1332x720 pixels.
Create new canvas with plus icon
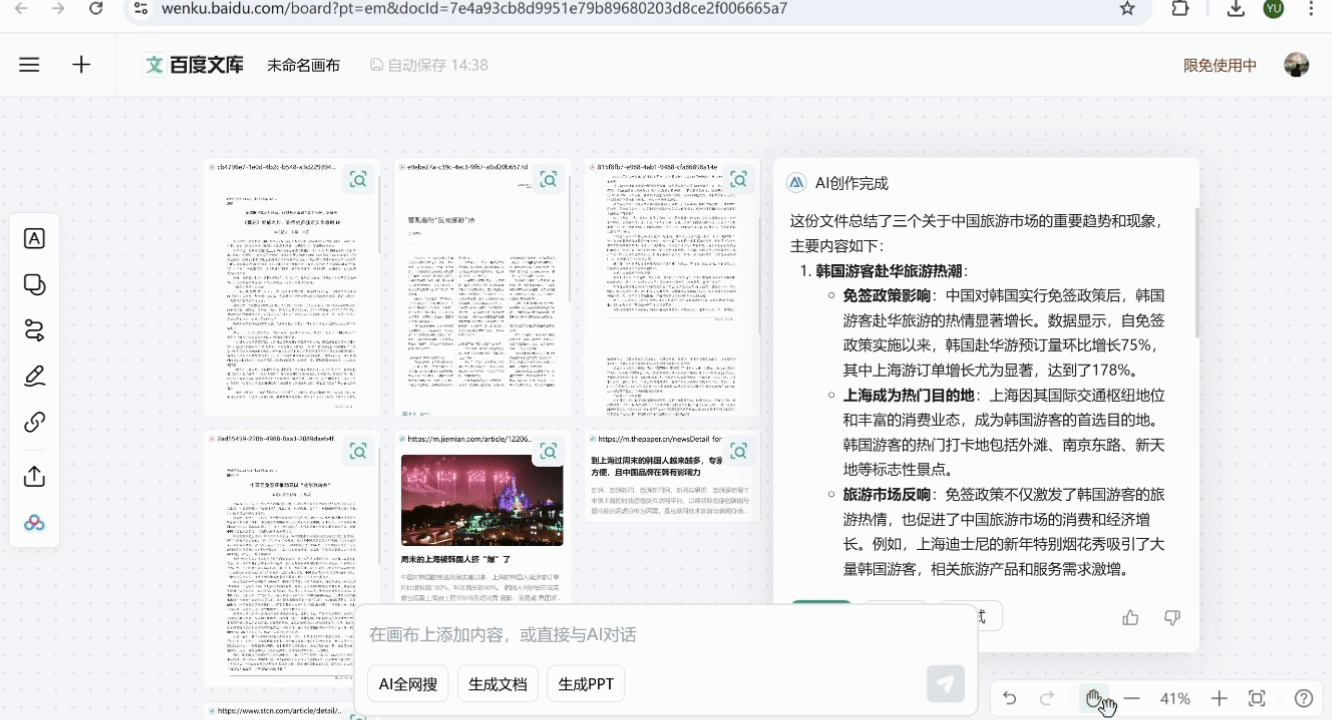coord(81,65)
